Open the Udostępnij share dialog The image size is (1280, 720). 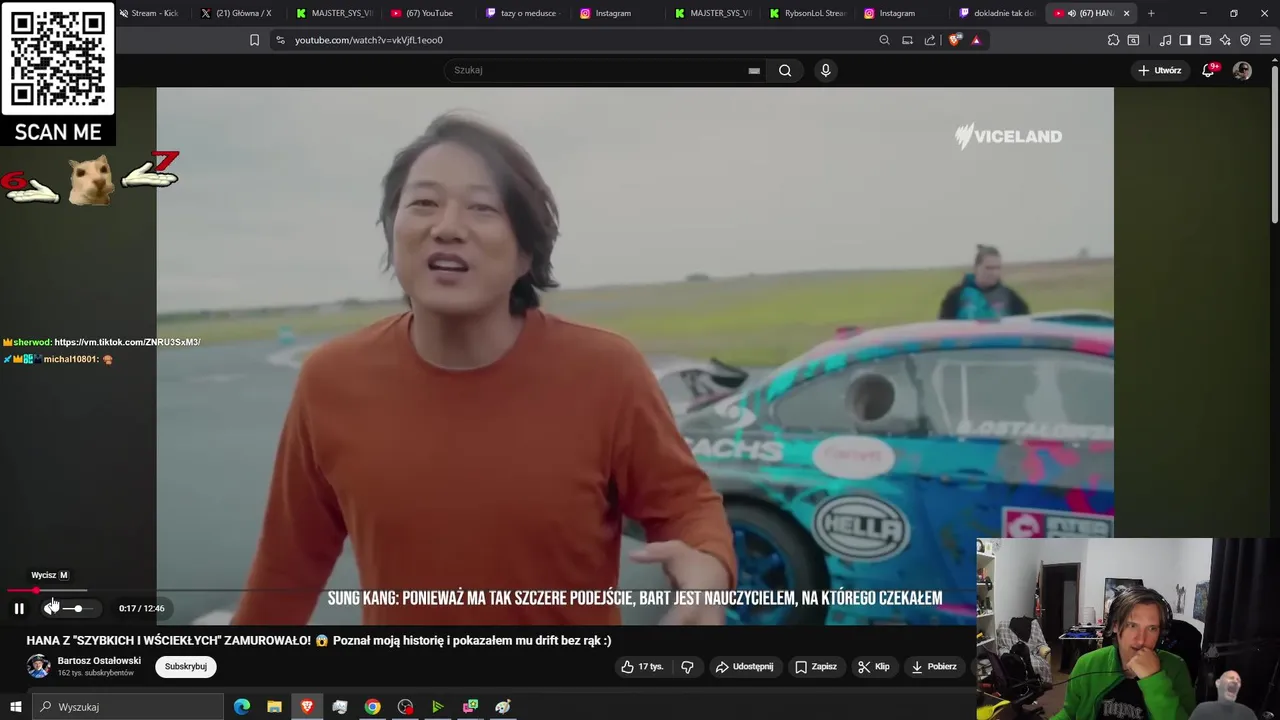coord(744,666)
